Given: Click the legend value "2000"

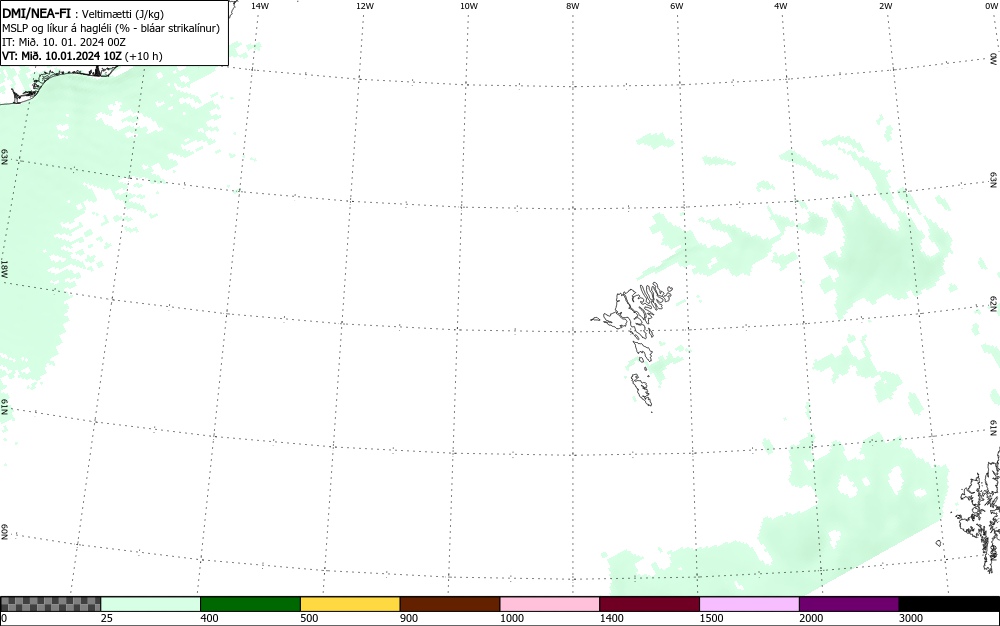Looking at the screenshot, I should click(x=811, y=618).
